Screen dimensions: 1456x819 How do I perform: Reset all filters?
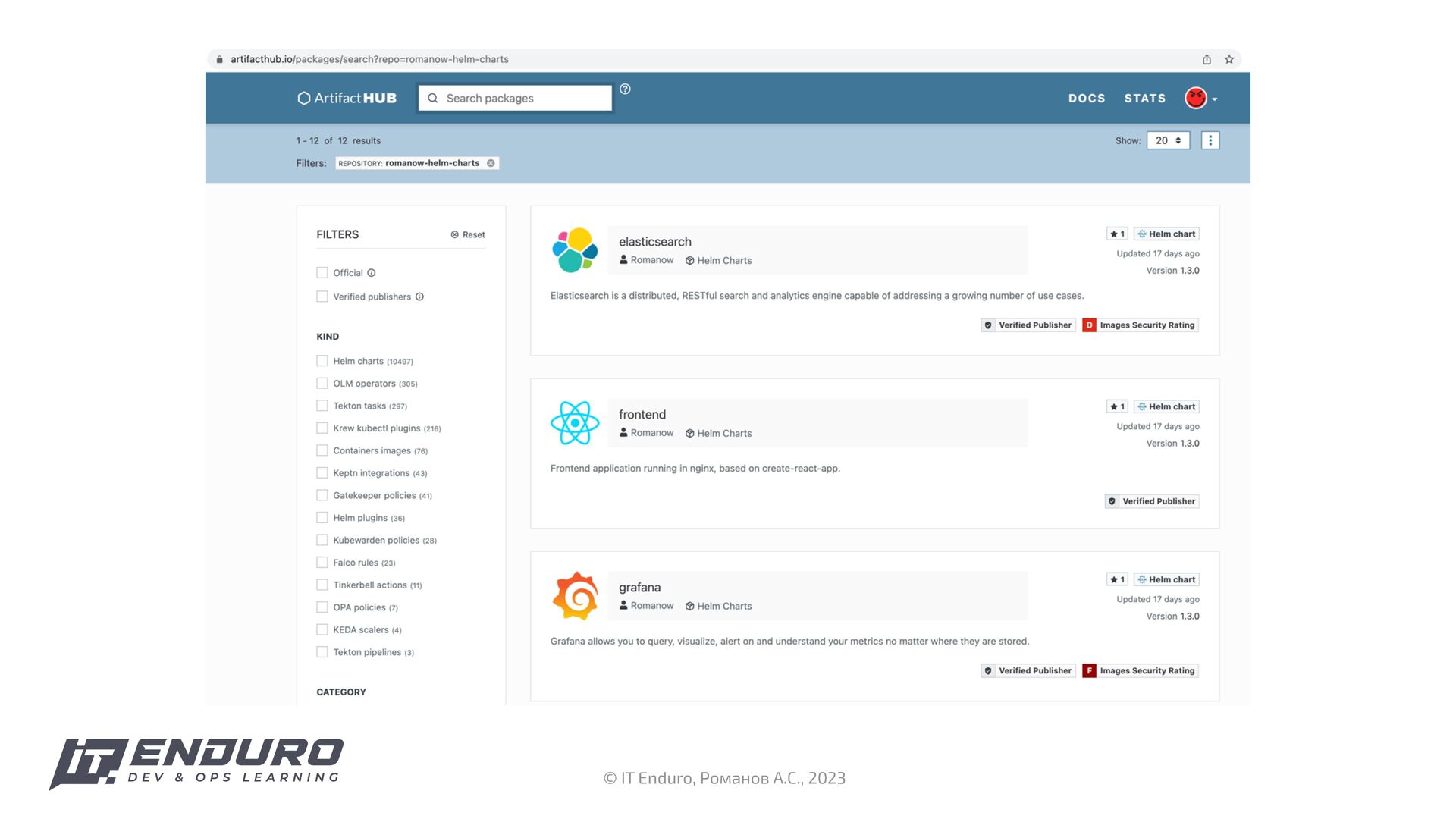pyautogui.click(x=468, y=234)
